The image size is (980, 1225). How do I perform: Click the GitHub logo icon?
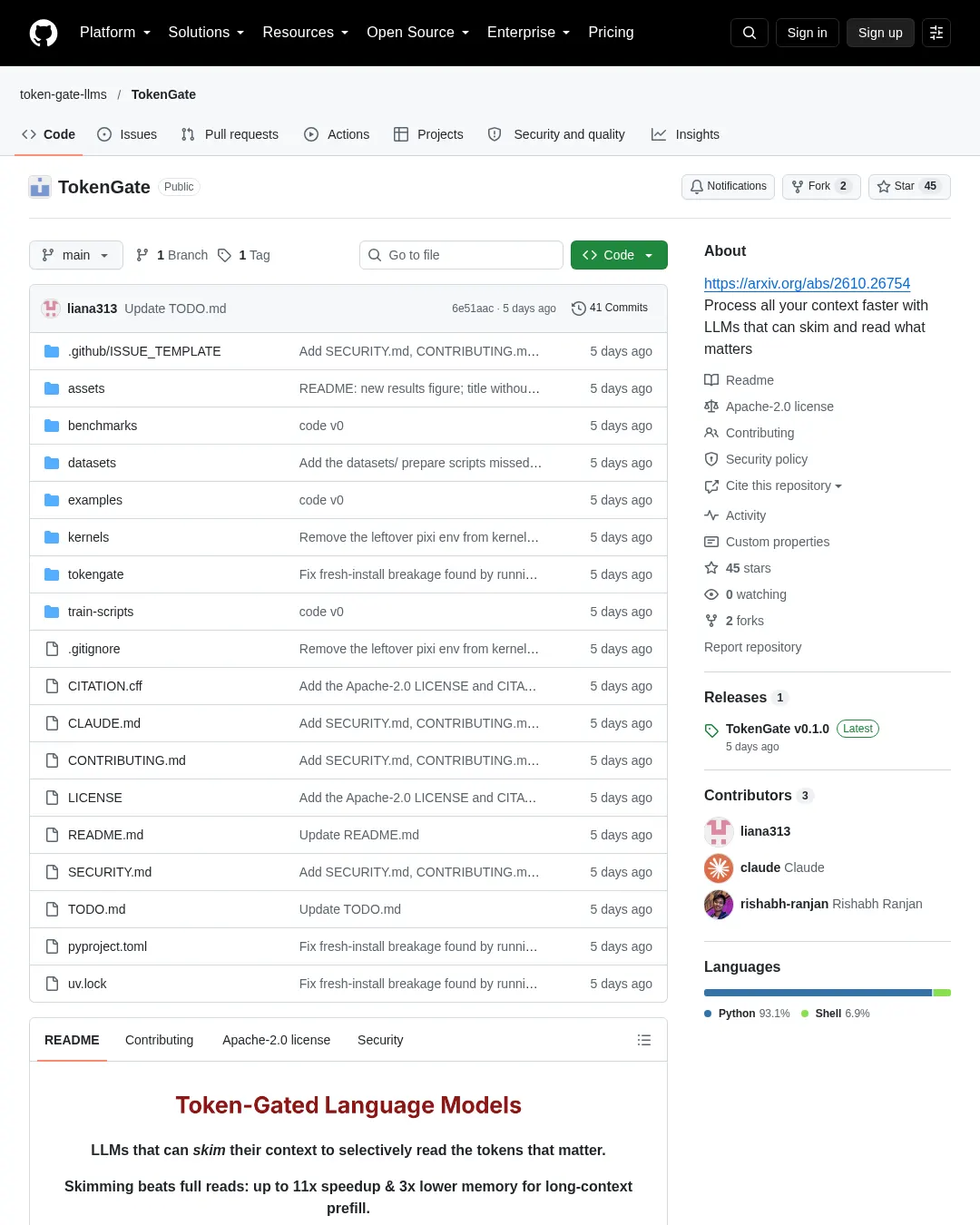44,33
